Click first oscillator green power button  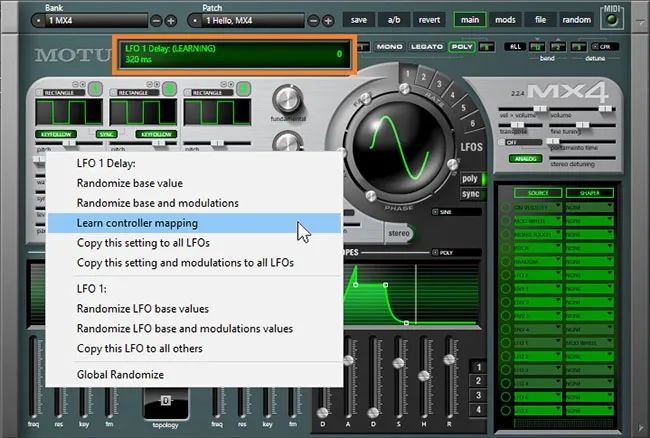pos(95,89)
